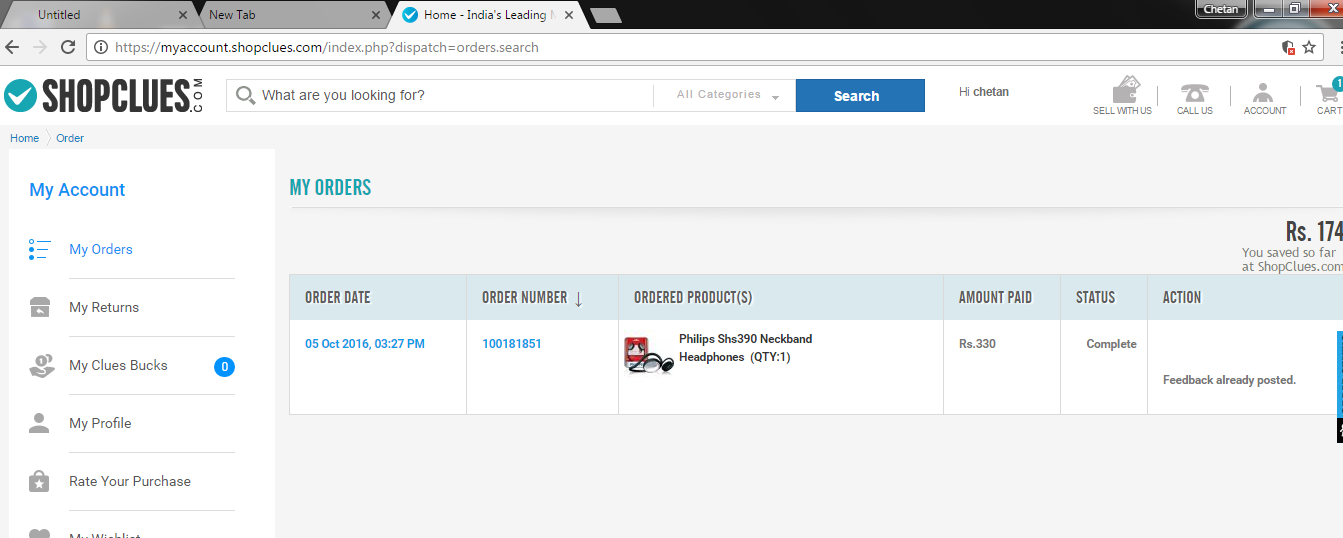Click the Order Date column header
Image resolution: width=1343 pixels, height=538 pixels.
(338, 297)
